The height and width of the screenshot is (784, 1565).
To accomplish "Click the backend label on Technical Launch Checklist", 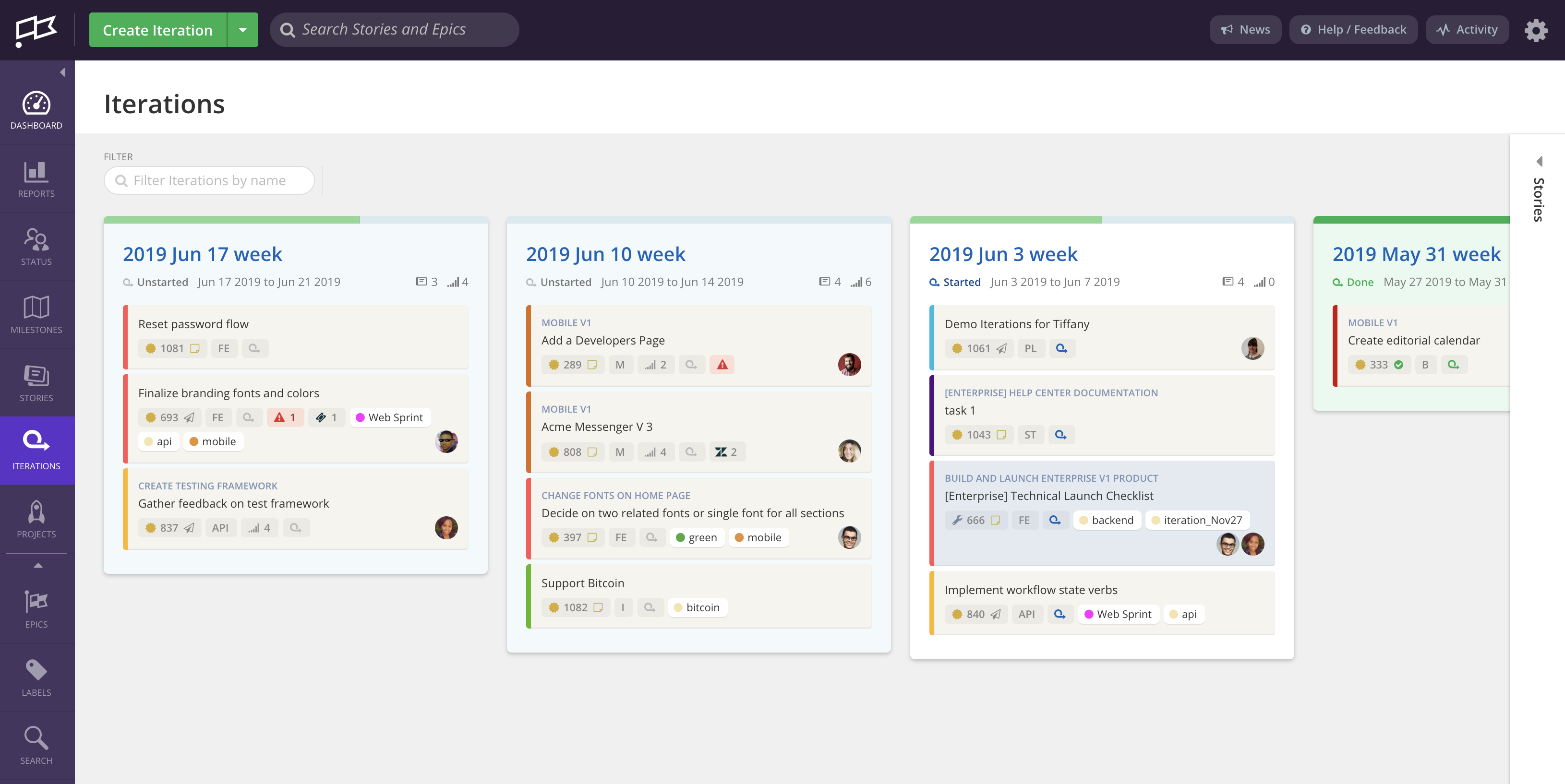I will pos(1107,521).
